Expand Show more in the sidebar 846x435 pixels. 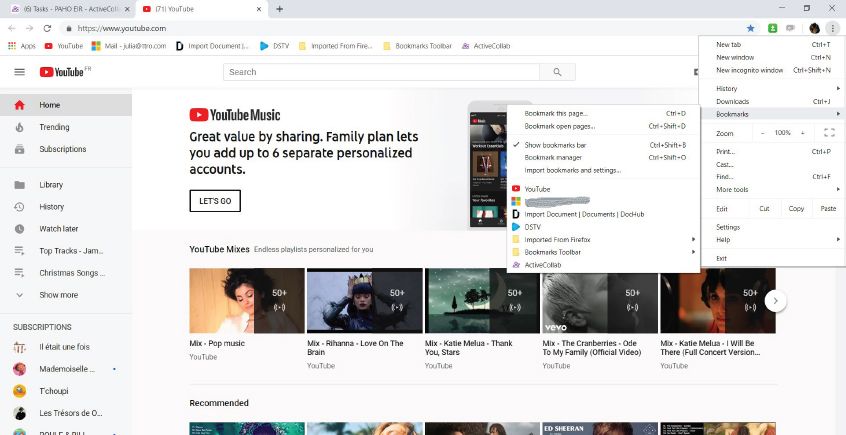click(x=58, y=295)
